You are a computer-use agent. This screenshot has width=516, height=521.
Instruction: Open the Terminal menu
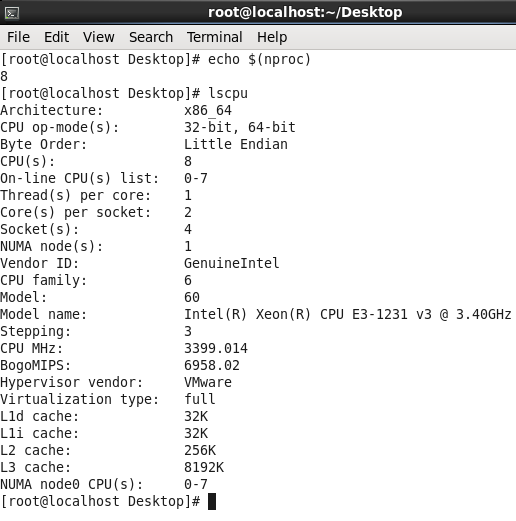214,37
